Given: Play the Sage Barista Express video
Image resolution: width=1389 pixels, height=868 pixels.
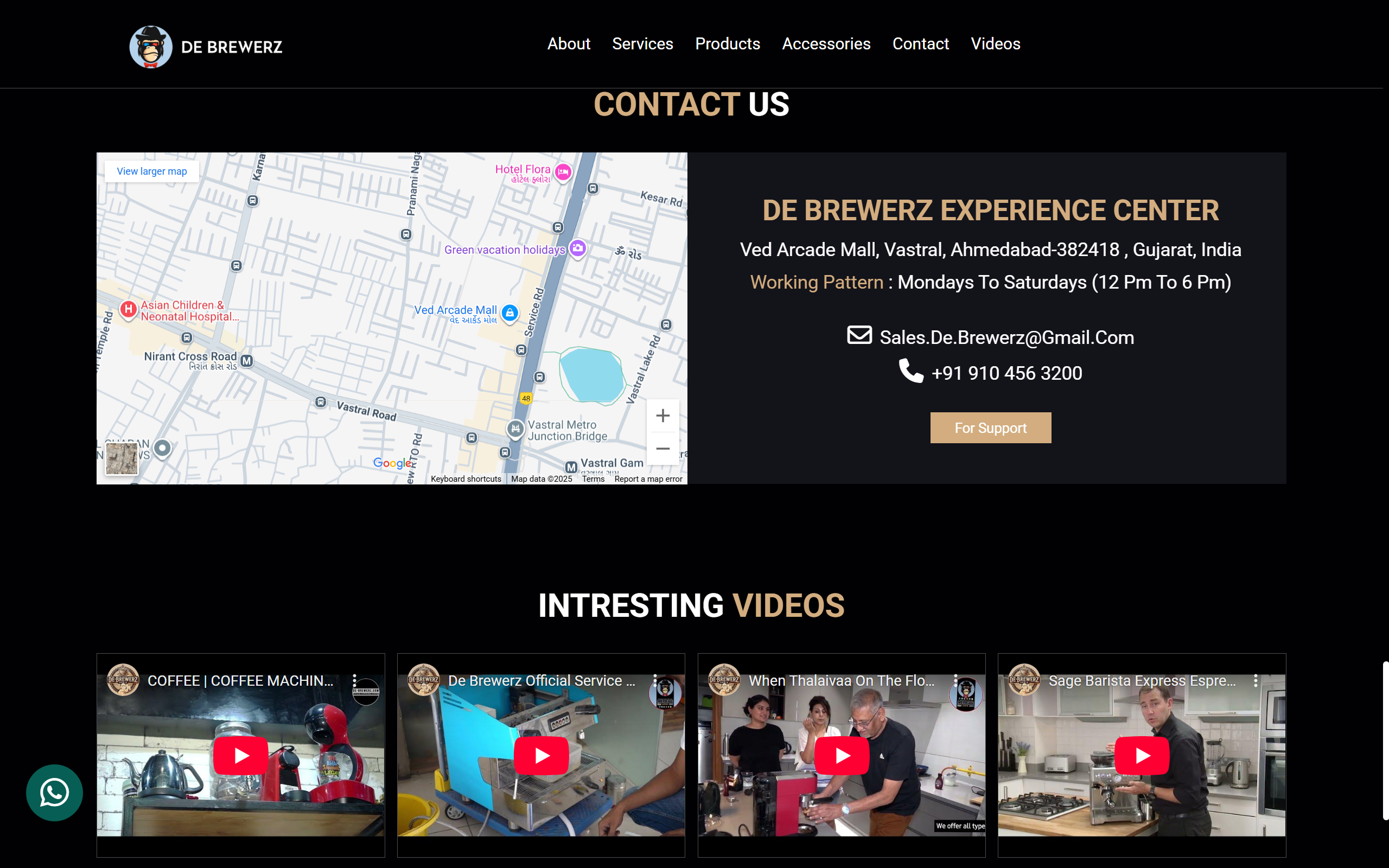Looking at the screenshot, I should 1142,756.
